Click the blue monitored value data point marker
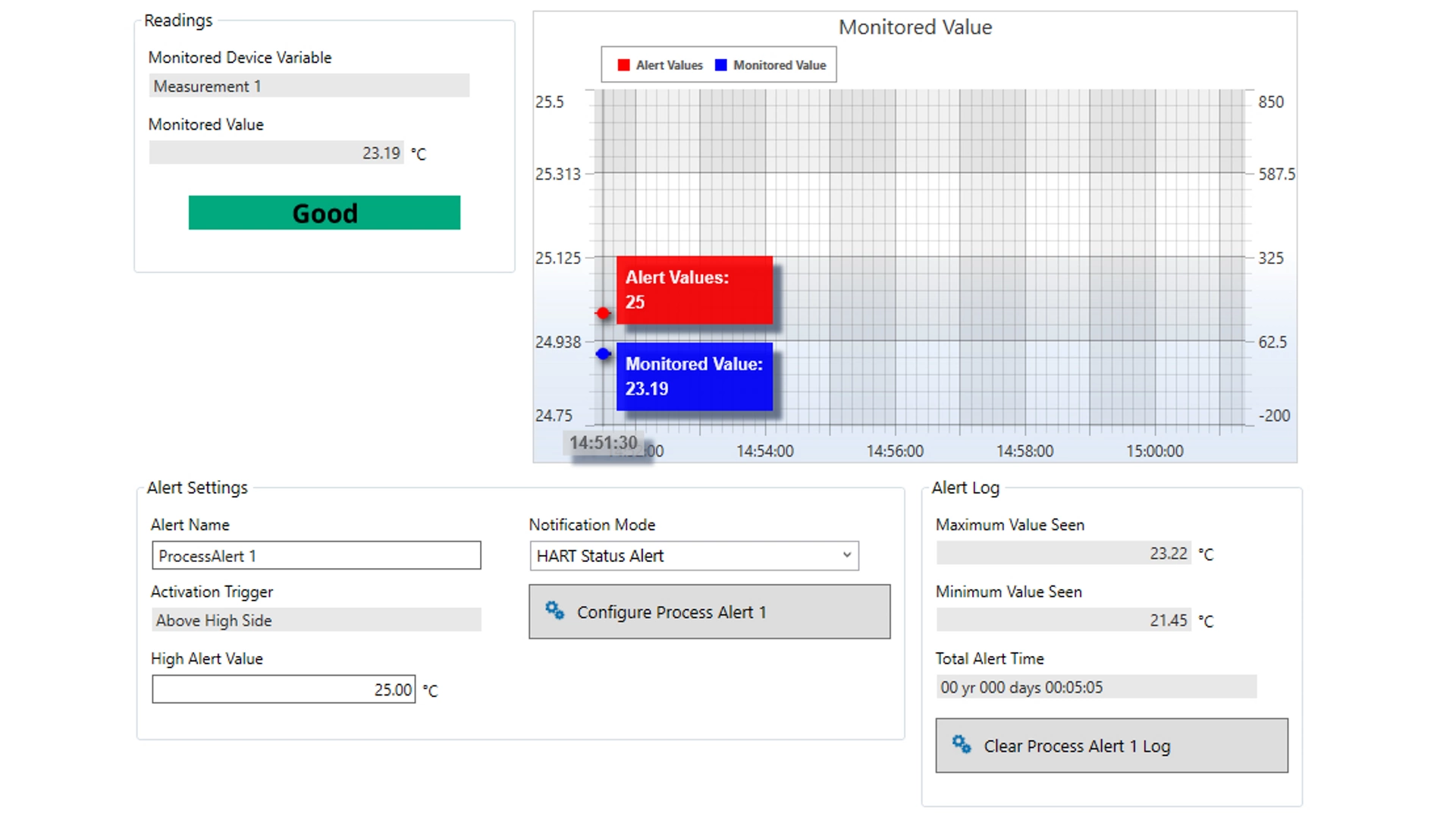Screen dimensions: 1456x819 (603, 353)
